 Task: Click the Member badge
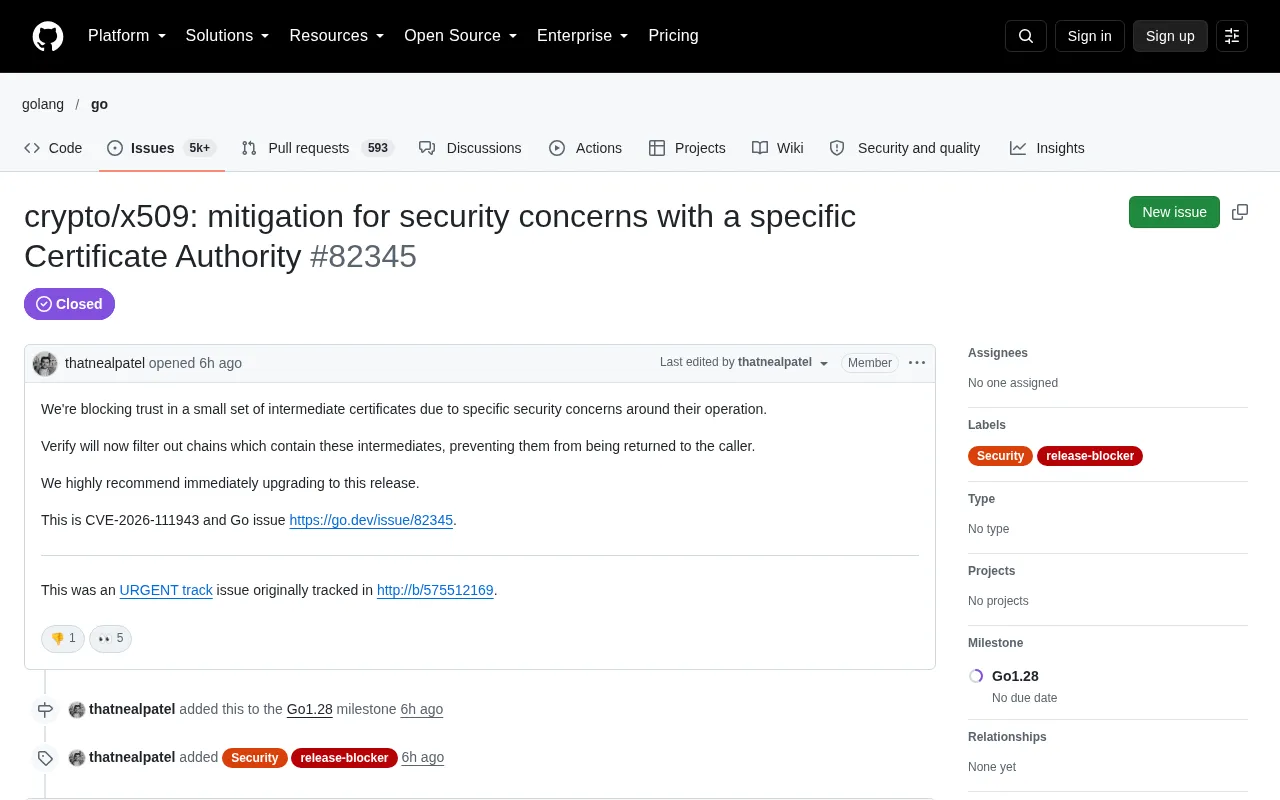870,363
